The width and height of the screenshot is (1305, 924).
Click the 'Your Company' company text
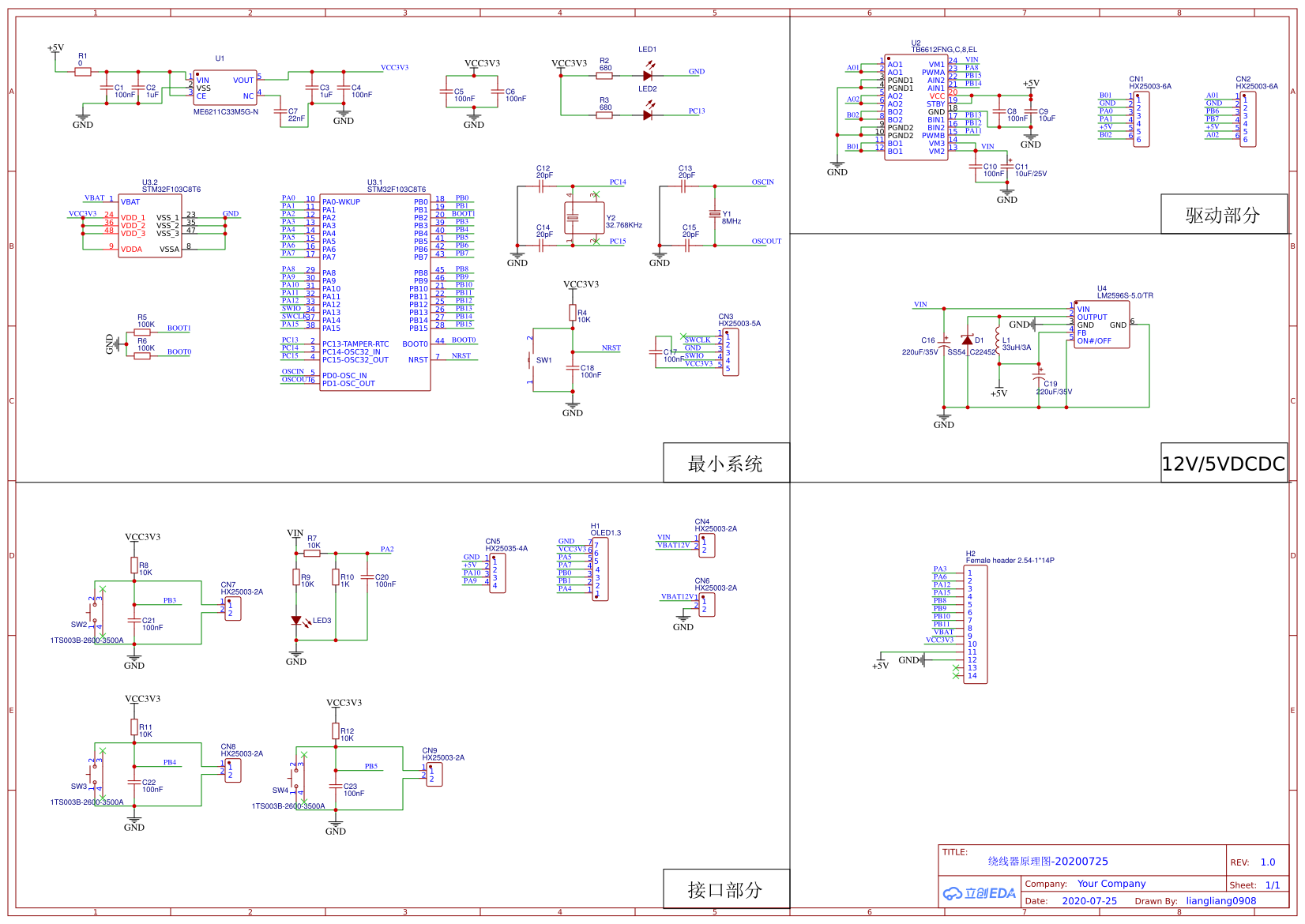point(1111,884)
